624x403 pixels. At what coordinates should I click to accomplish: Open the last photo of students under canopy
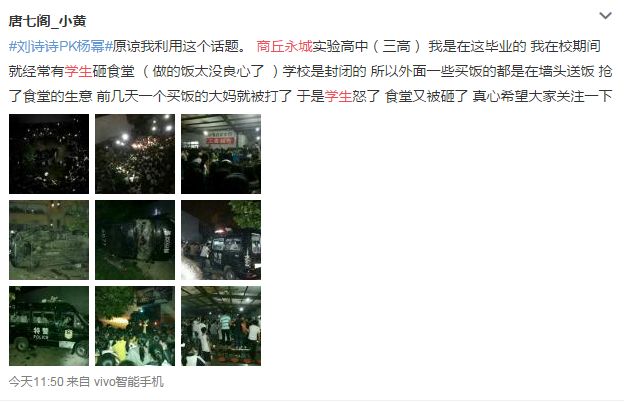pyautogui.click(x=221, y=326)
